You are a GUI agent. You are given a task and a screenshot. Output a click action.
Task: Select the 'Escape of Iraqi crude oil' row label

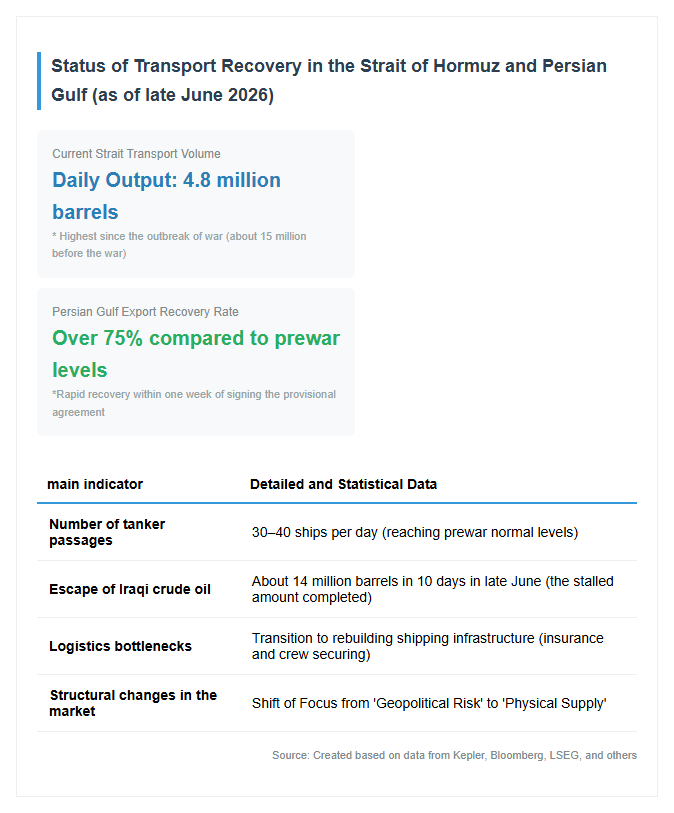point(130,590)
